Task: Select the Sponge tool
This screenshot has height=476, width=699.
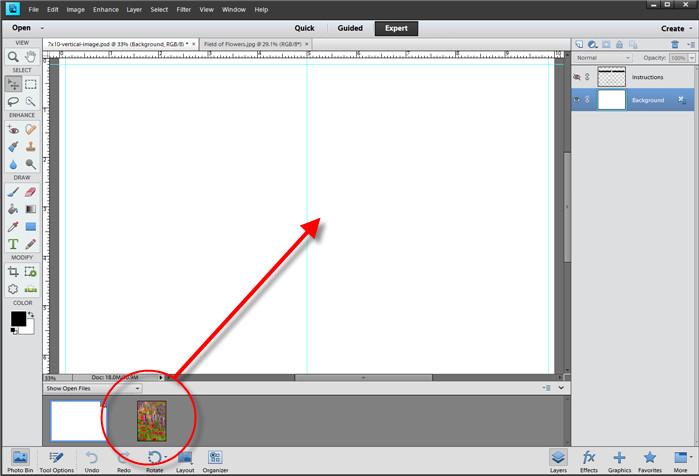Action: click(x=30, y=164)
